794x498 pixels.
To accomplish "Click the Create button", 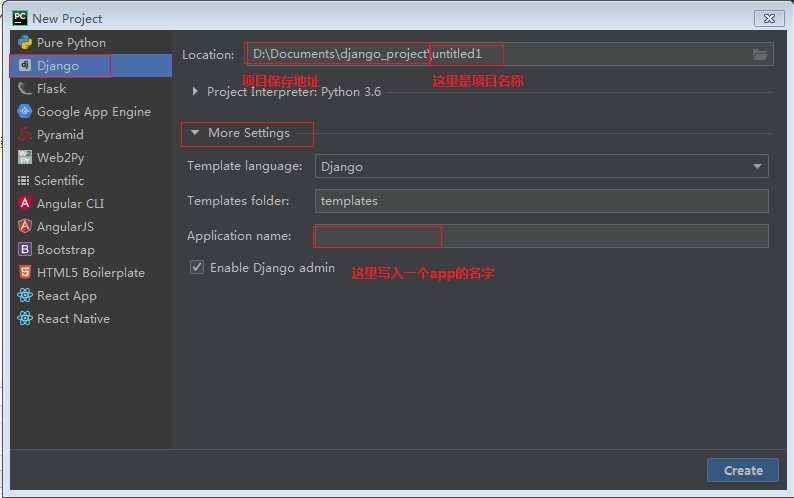I will (x=743, y=471).
